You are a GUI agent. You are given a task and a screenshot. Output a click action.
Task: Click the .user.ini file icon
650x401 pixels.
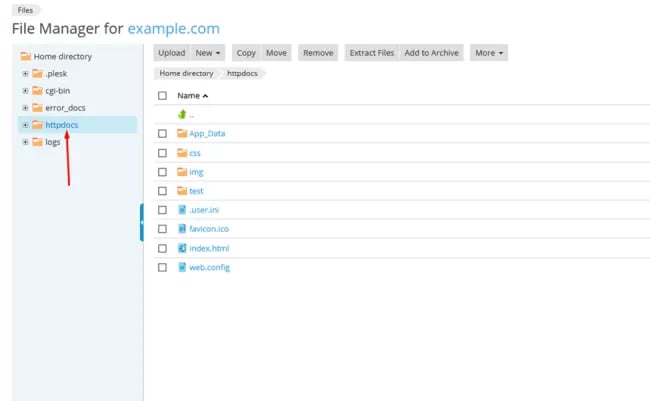[182, 210]
